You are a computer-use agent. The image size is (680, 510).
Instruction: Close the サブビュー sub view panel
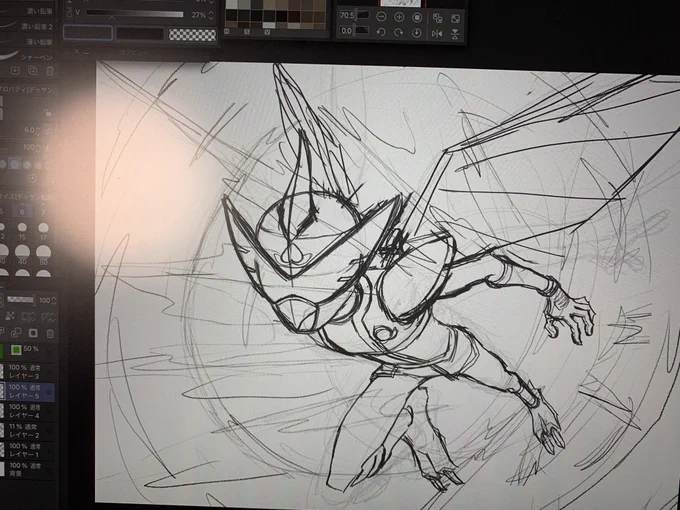(x=77, y=52)
